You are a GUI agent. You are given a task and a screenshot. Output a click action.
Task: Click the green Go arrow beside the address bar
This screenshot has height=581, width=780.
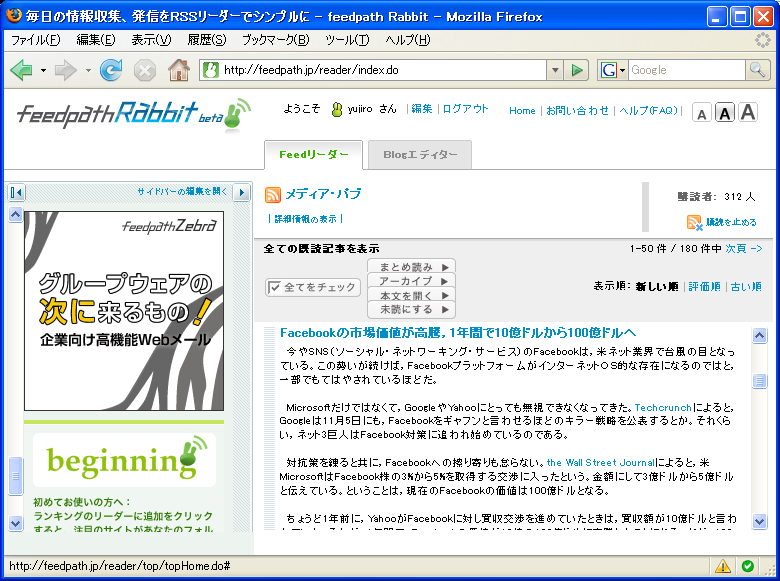[577, 70]
